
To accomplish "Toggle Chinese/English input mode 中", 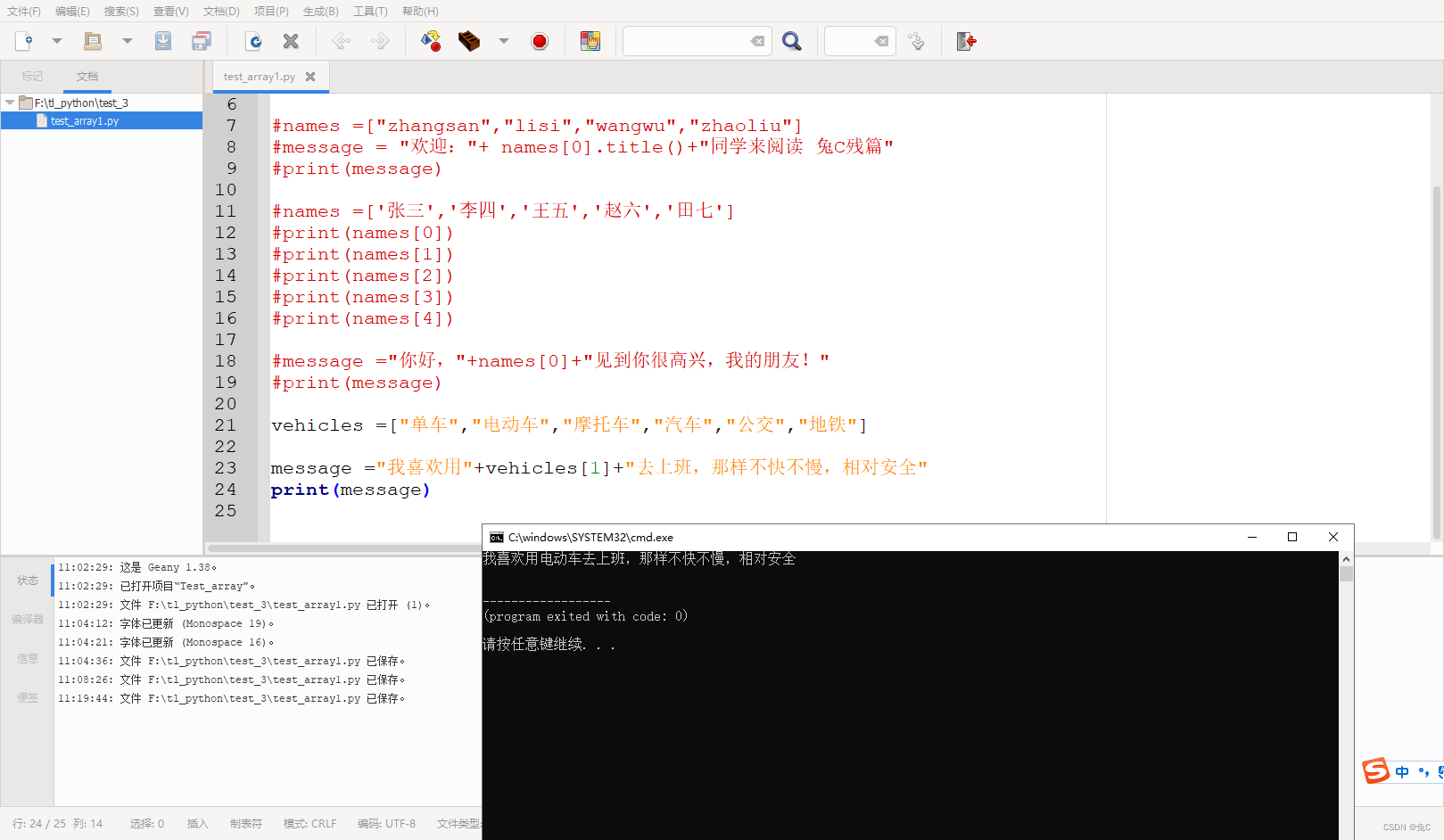I will pyautogui.click(x=1403, y=772).
